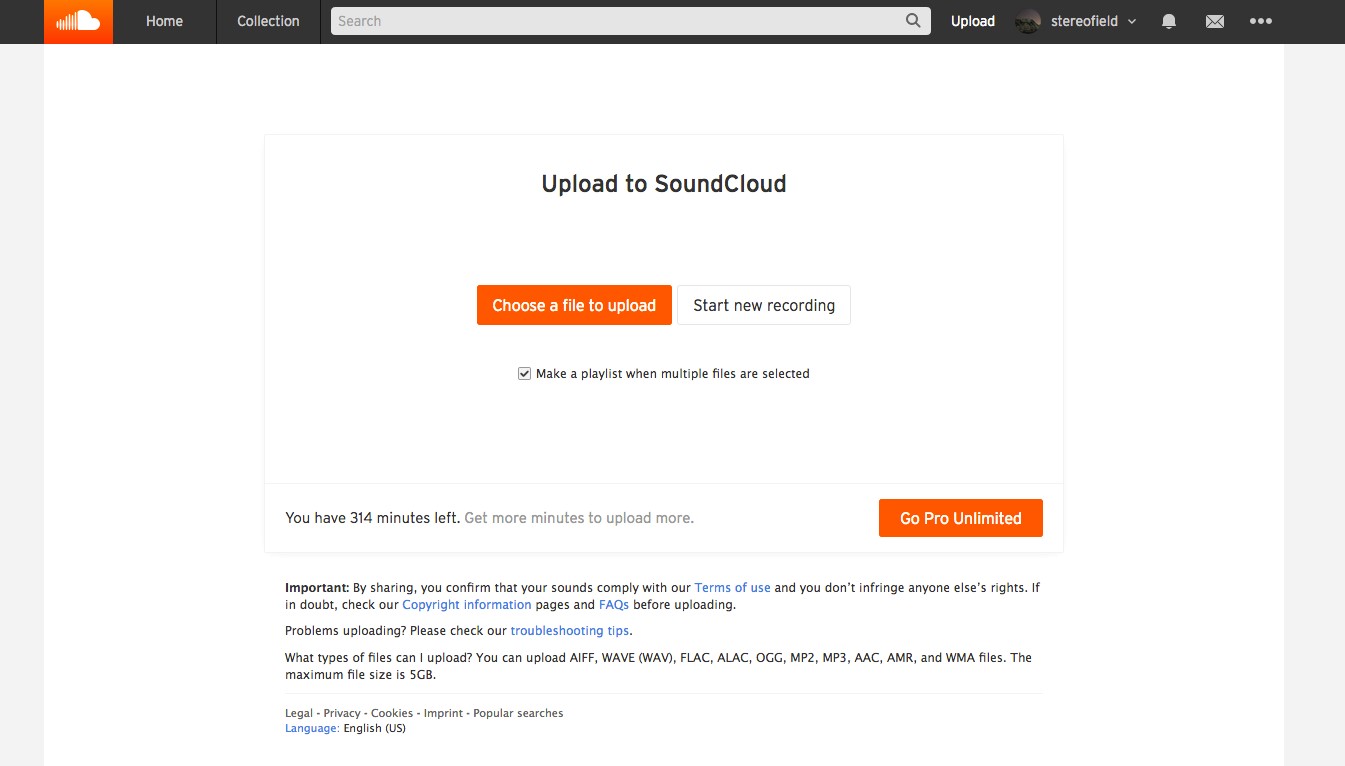Click the SoundCloud logo
Viewport: 1345px width, 766px height.
pos(78,21)
